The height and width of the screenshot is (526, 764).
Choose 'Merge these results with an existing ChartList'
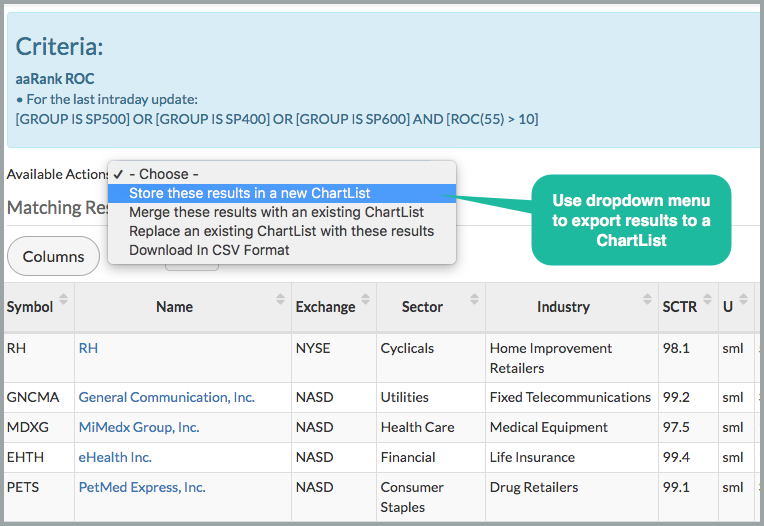tap(276, 212)
